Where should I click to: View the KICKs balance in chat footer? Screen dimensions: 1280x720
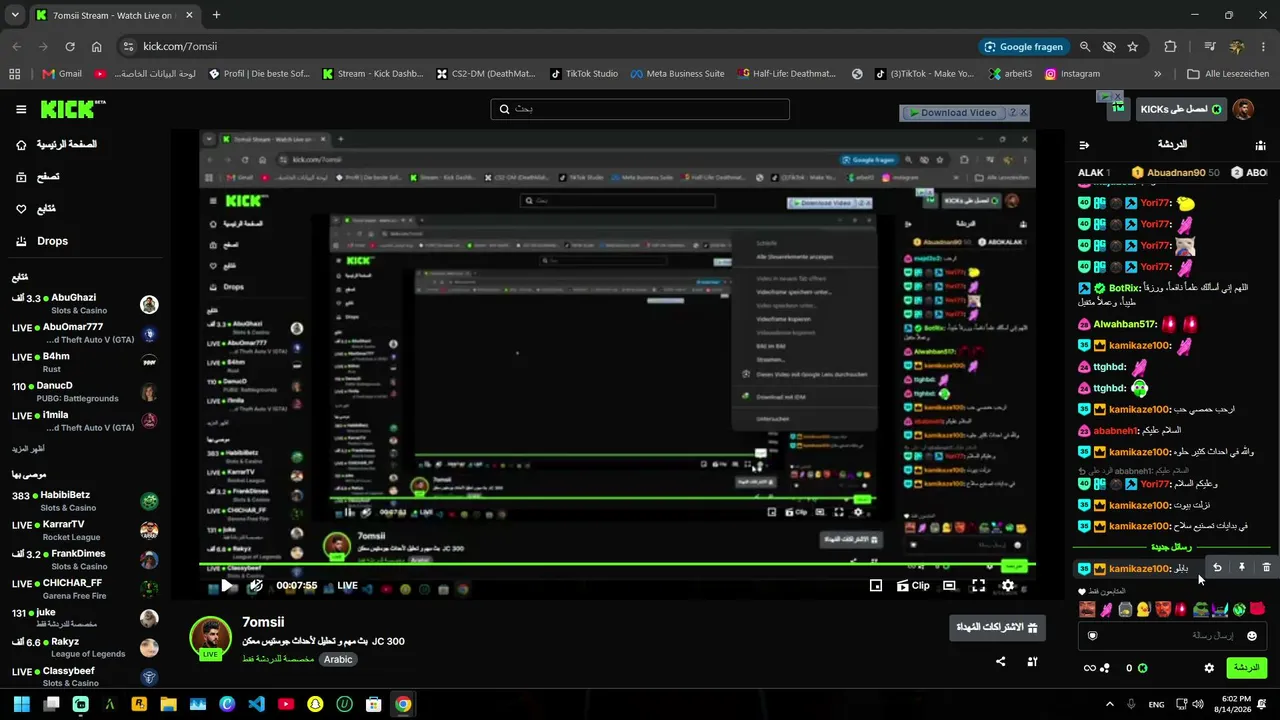click(x=1136, y=668)
